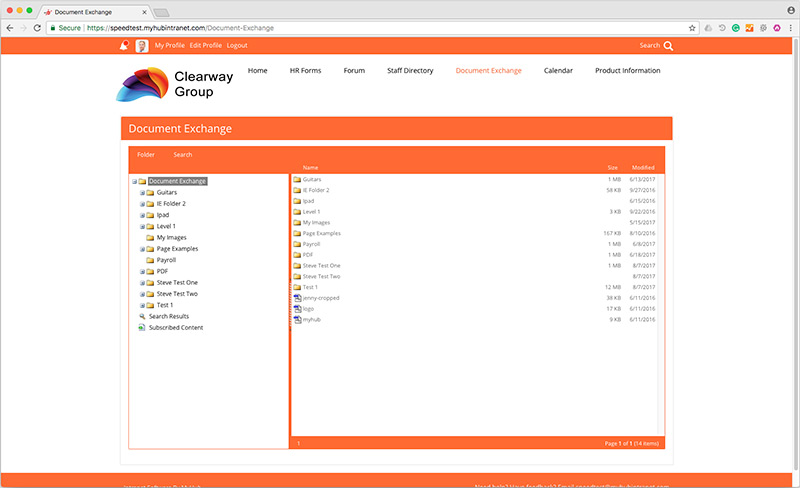The height and width of the screenshot is (488, 800).
Task: Click the notification bell icon
Action: (124, 45)
